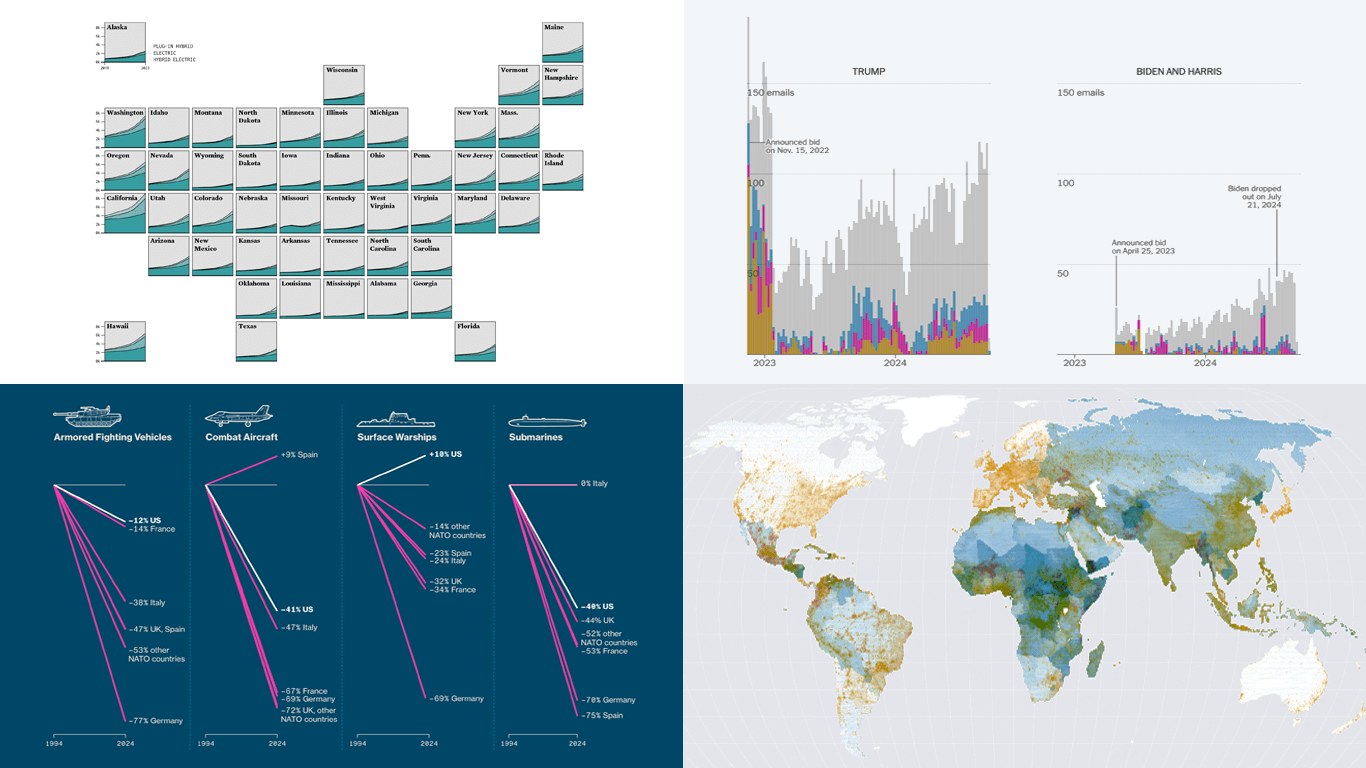Screen dimensions: 1366x768
Task: Select the Washington state tile
Action: click(x=125, y=128)
